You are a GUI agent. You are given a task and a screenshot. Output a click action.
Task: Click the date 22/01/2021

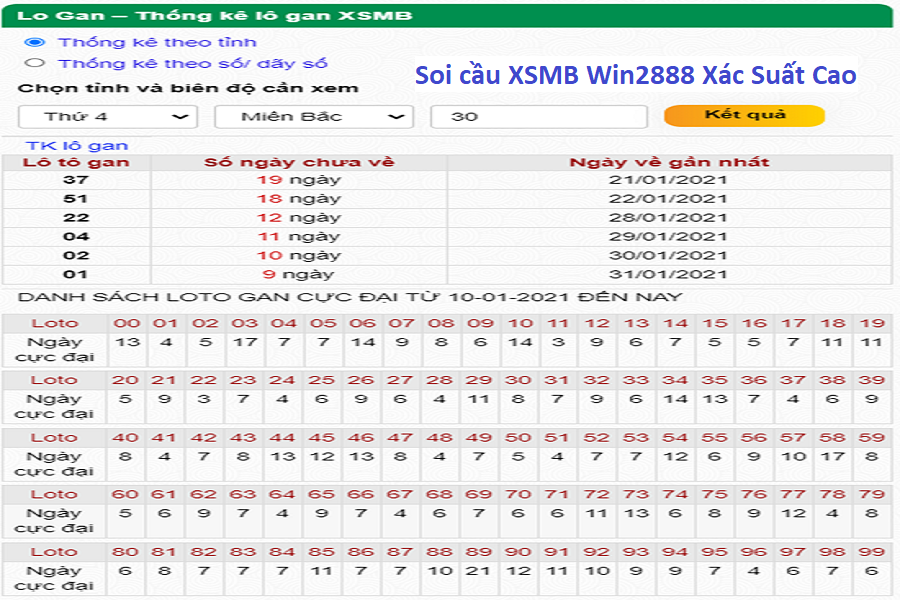click(x=669, y=199)
